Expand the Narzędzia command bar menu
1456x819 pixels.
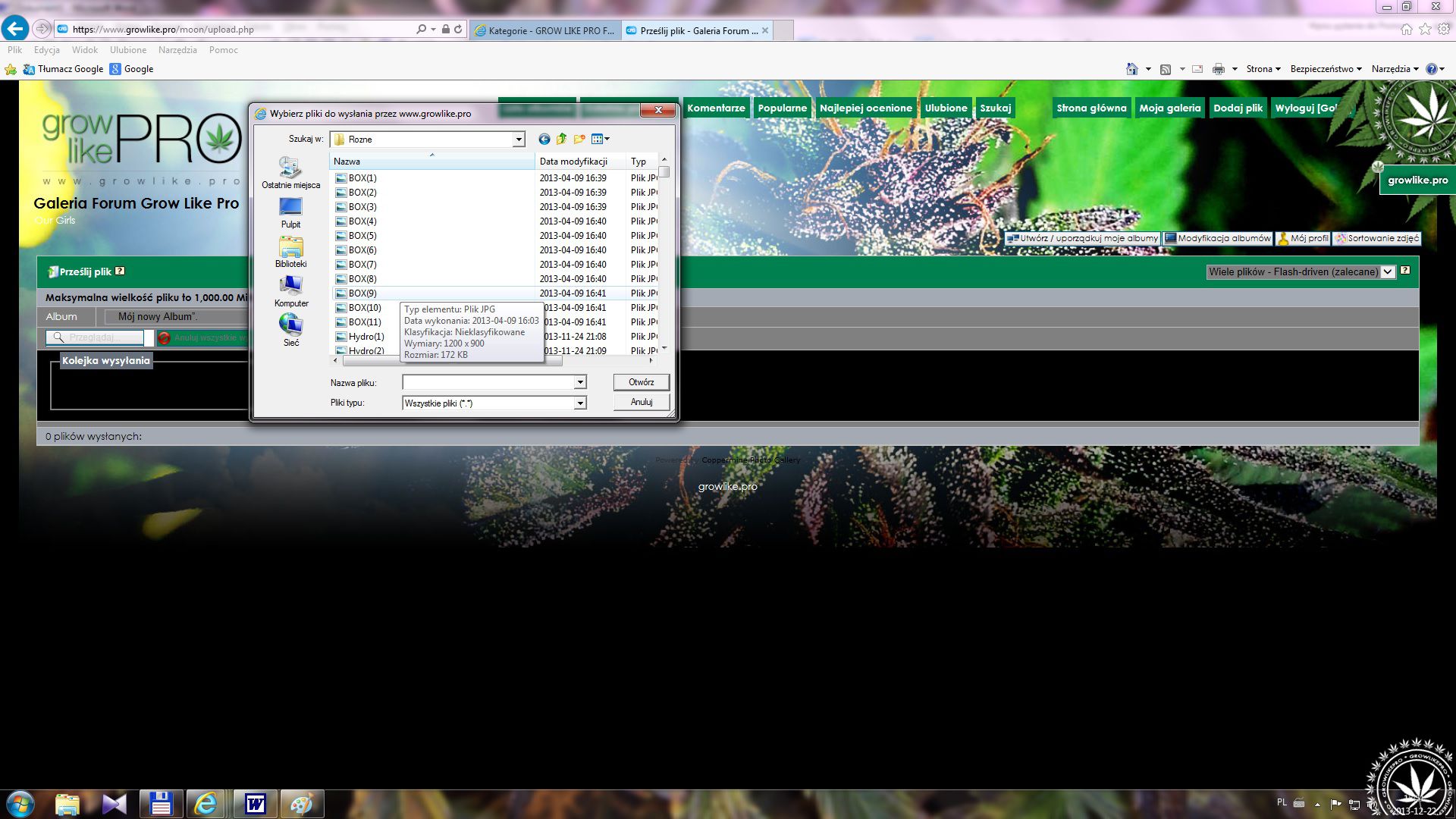(x=1395, y=69)
